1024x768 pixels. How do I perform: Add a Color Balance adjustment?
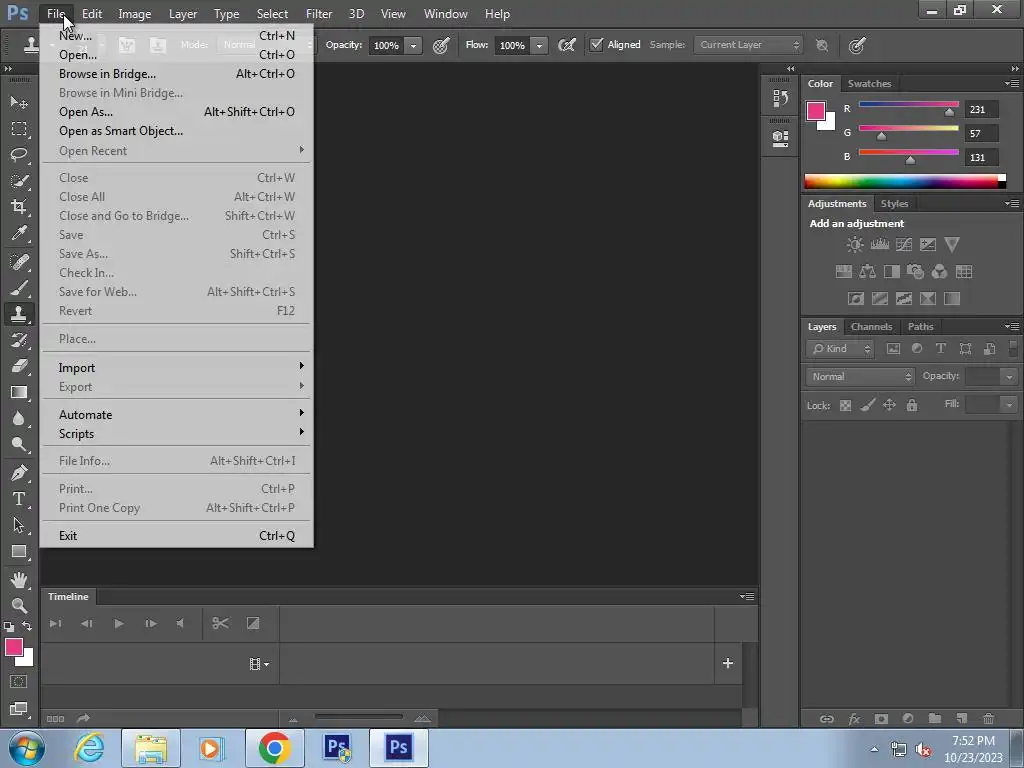(x=868, y=272)
